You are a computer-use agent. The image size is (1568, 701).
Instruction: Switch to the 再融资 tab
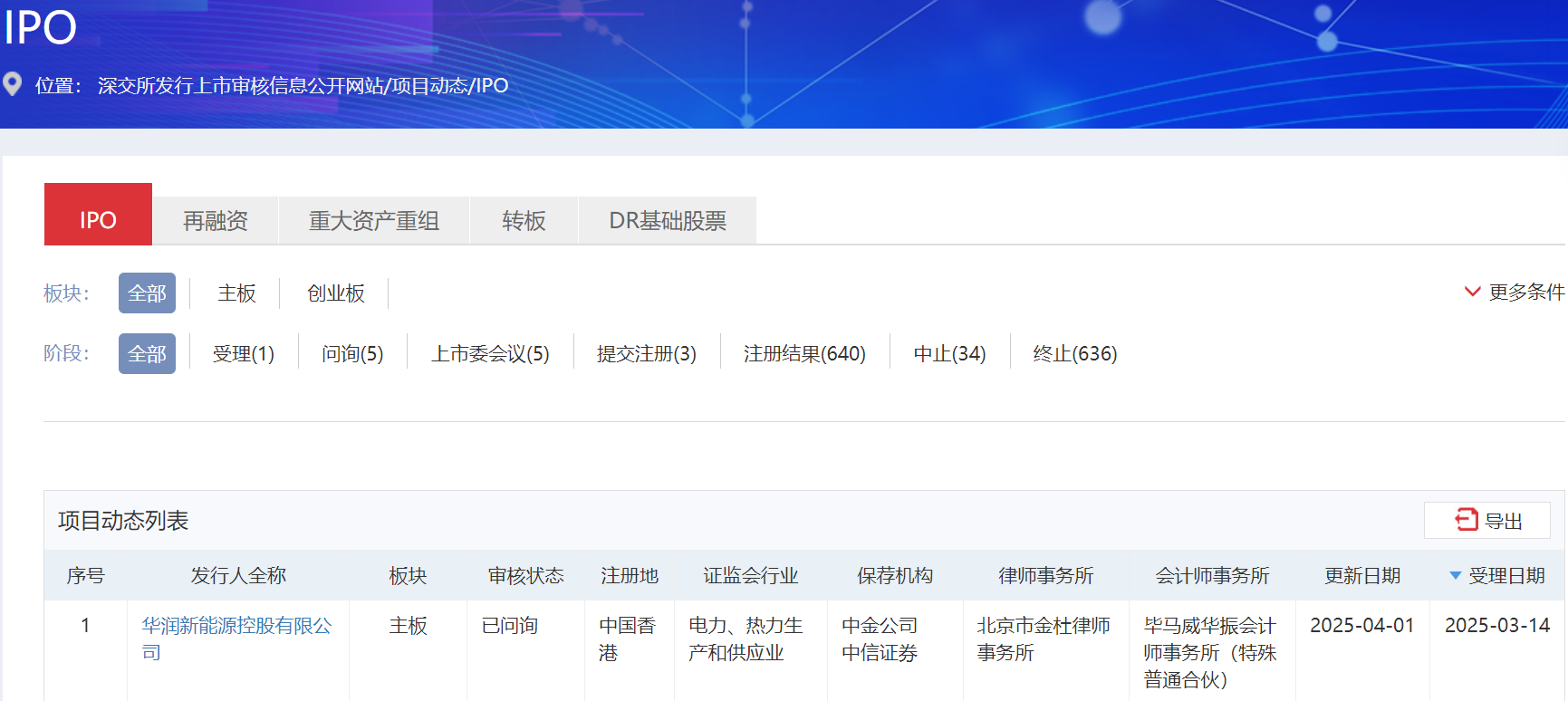(216, 220)
